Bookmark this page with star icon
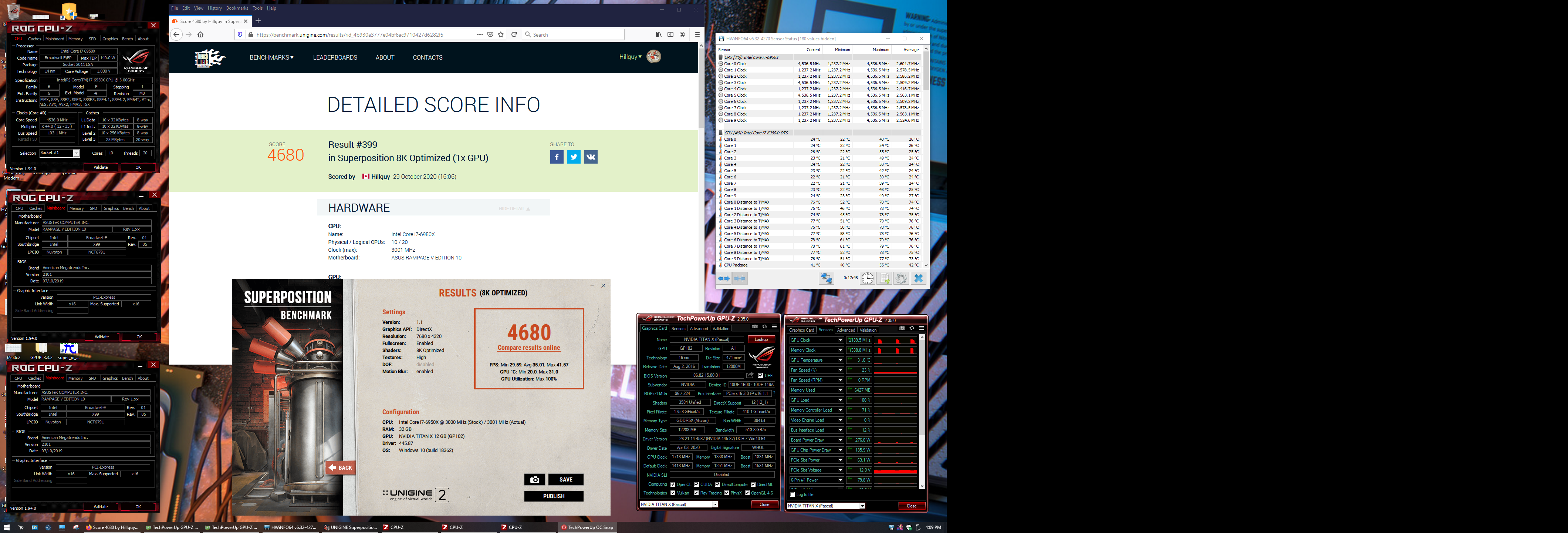The height and width of the screenshot is (533, 1568). click(x=501, y=35)
